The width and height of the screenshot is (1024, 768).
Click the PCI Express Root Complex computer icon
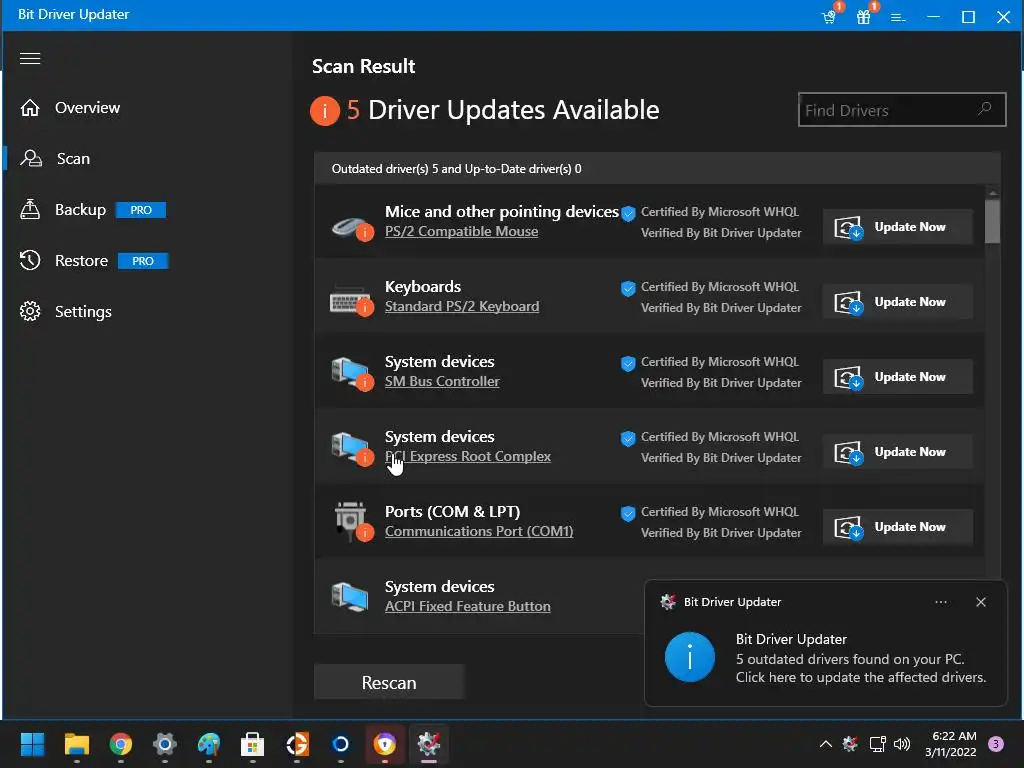point(351,449)
